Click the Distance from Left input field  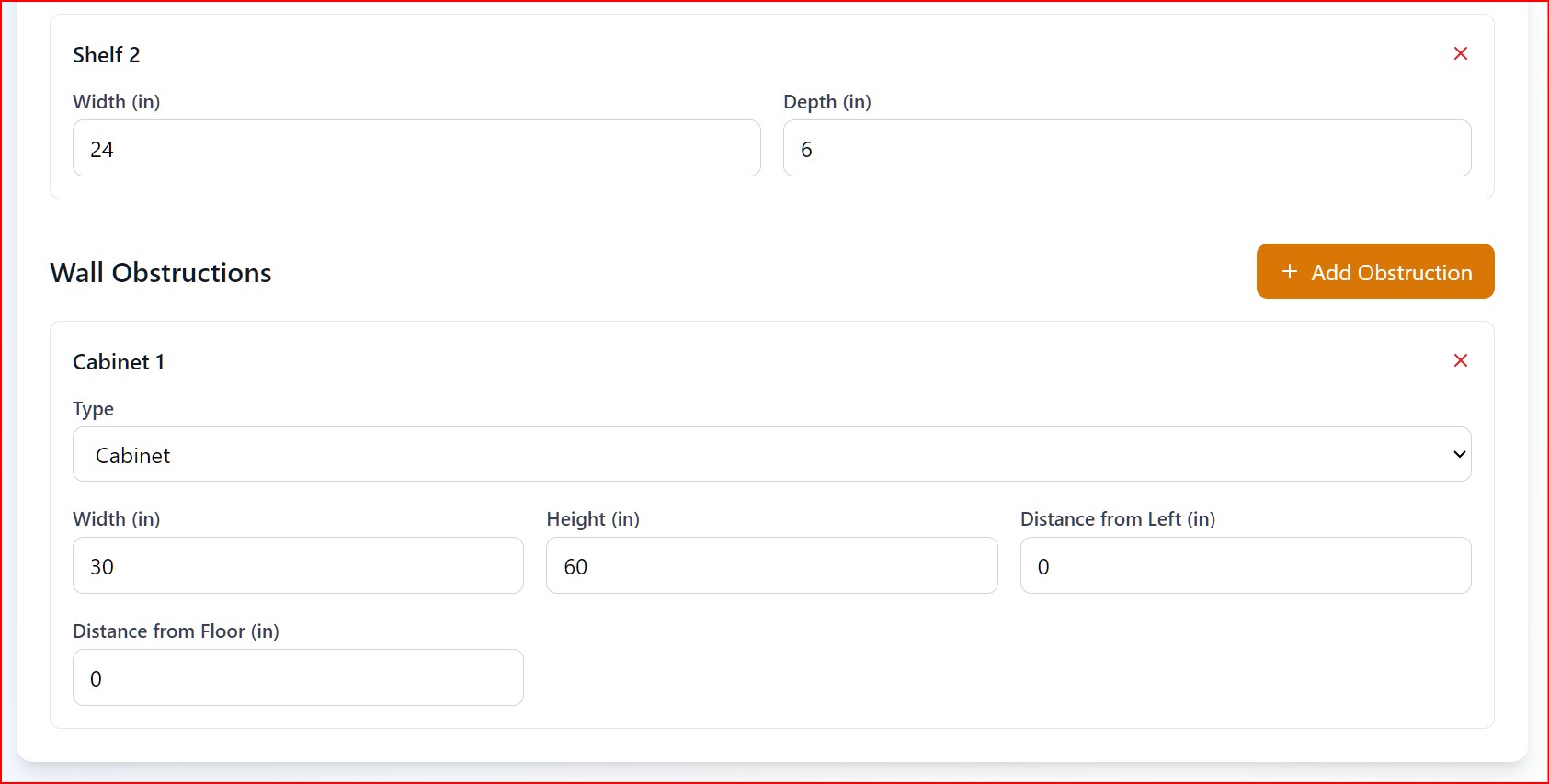[1246, 565]
